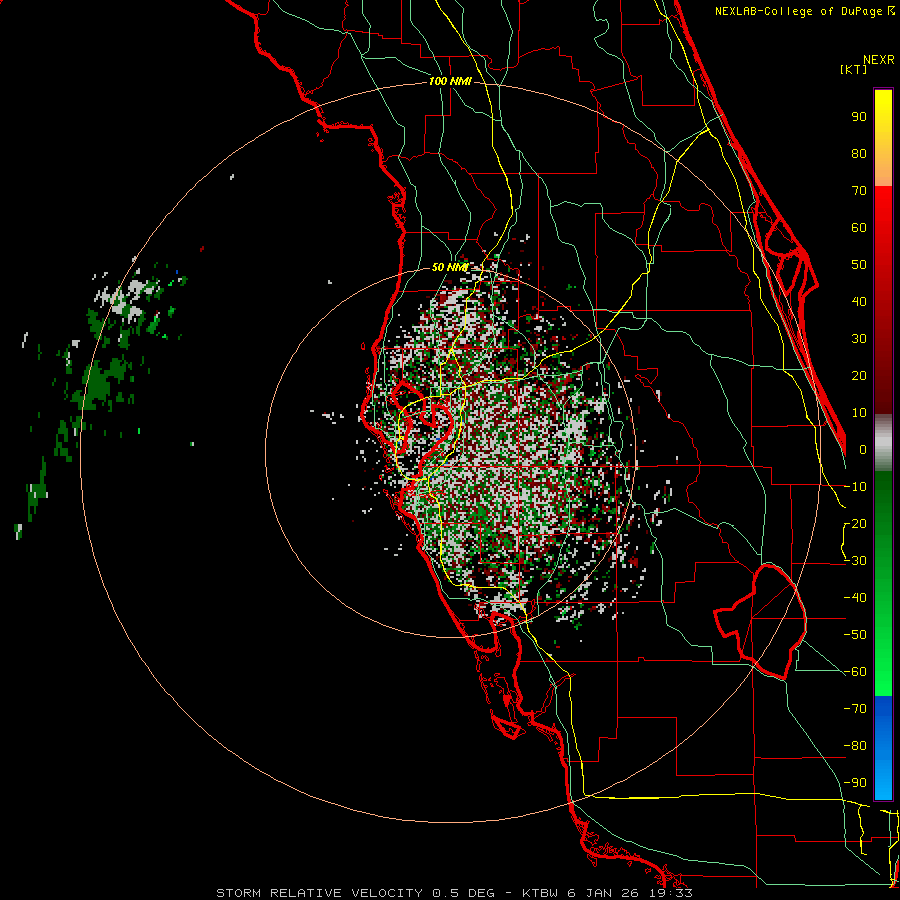Click the 0 value on the velocity scale
This screenshot has height=900, width=900.
click(863, 450)
